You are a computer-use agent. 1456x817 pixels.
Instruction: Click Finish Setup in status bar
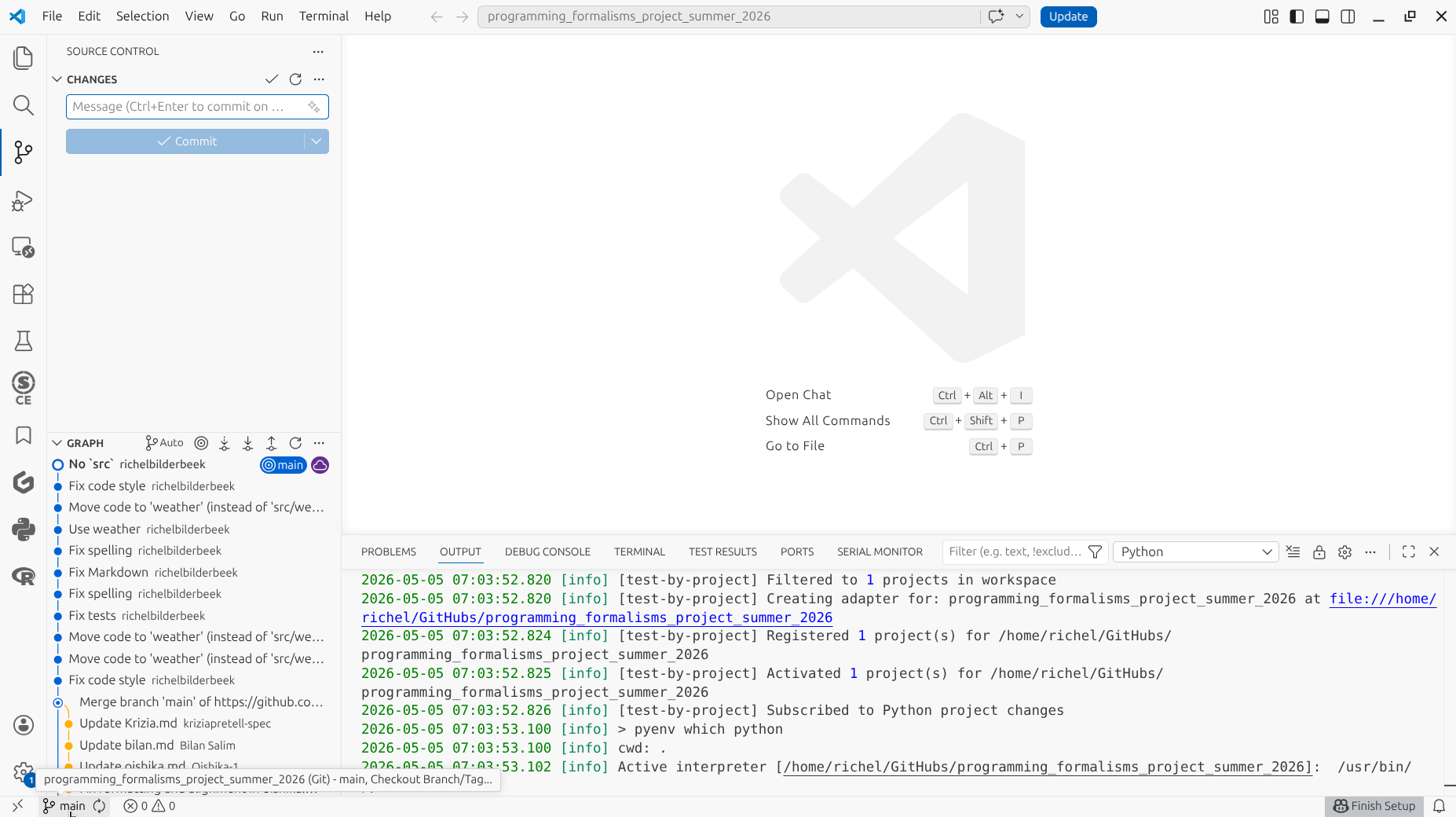click(1374, 806)
